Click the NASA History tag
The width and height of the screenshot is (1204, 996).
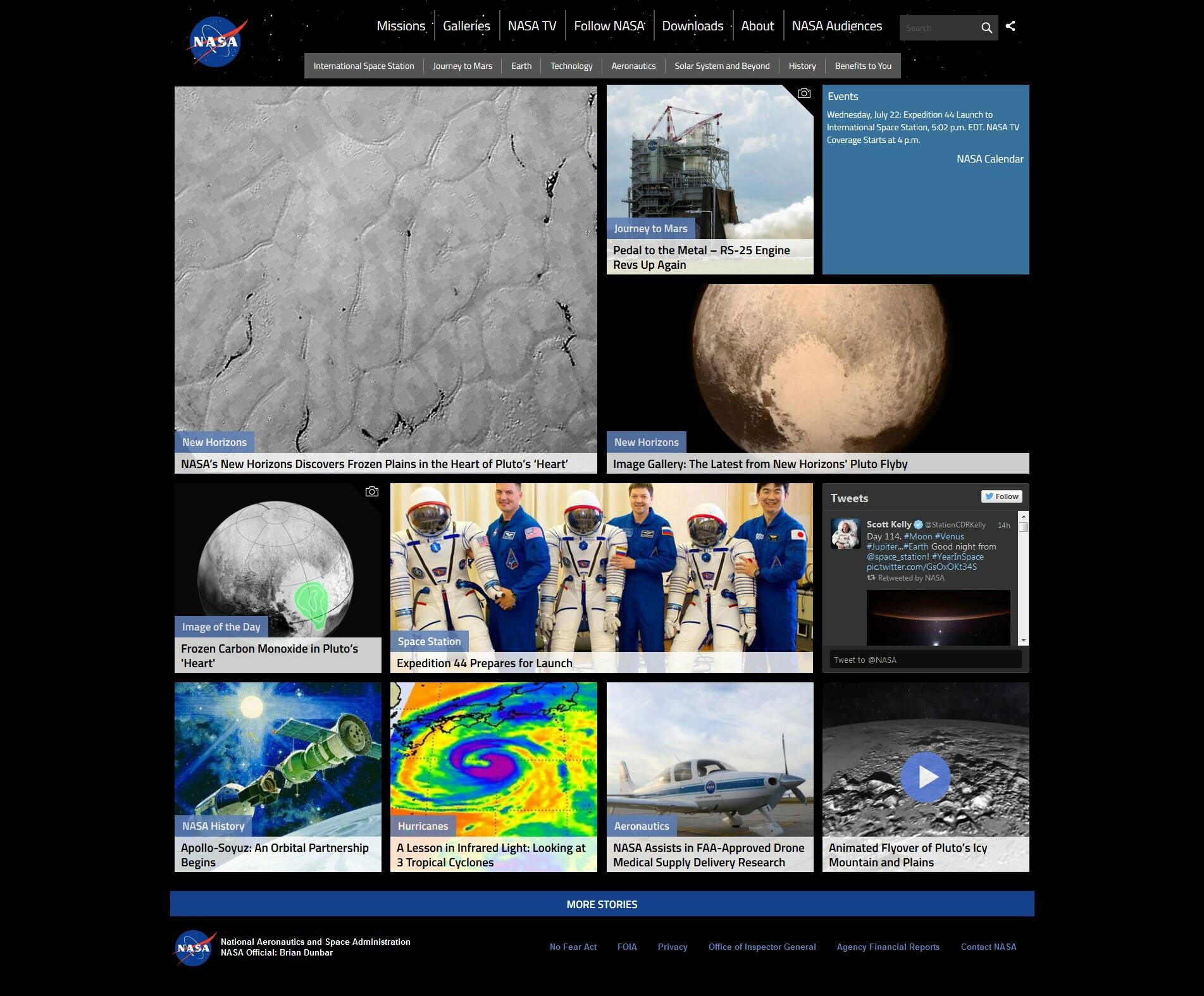213,826
